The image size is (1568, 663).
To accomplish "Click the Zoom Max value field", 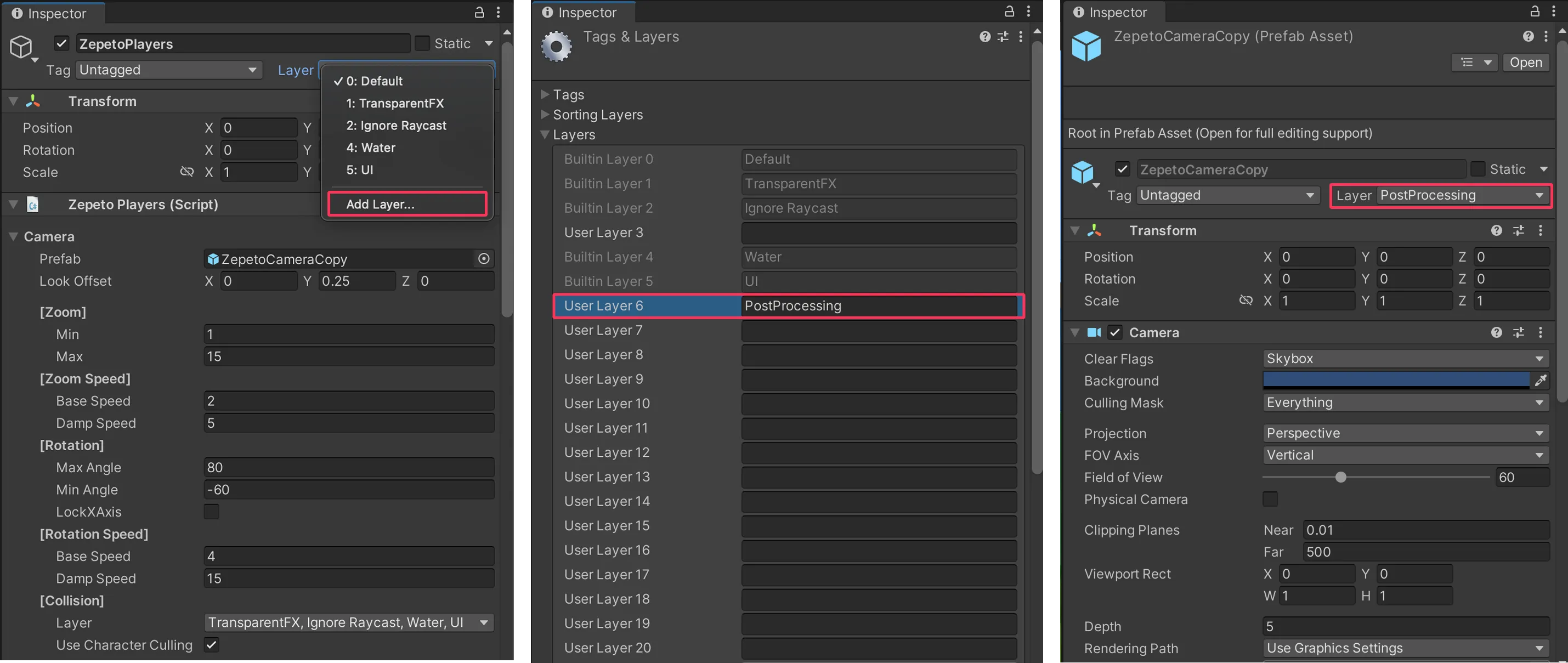I will click(x=349, y=356).
